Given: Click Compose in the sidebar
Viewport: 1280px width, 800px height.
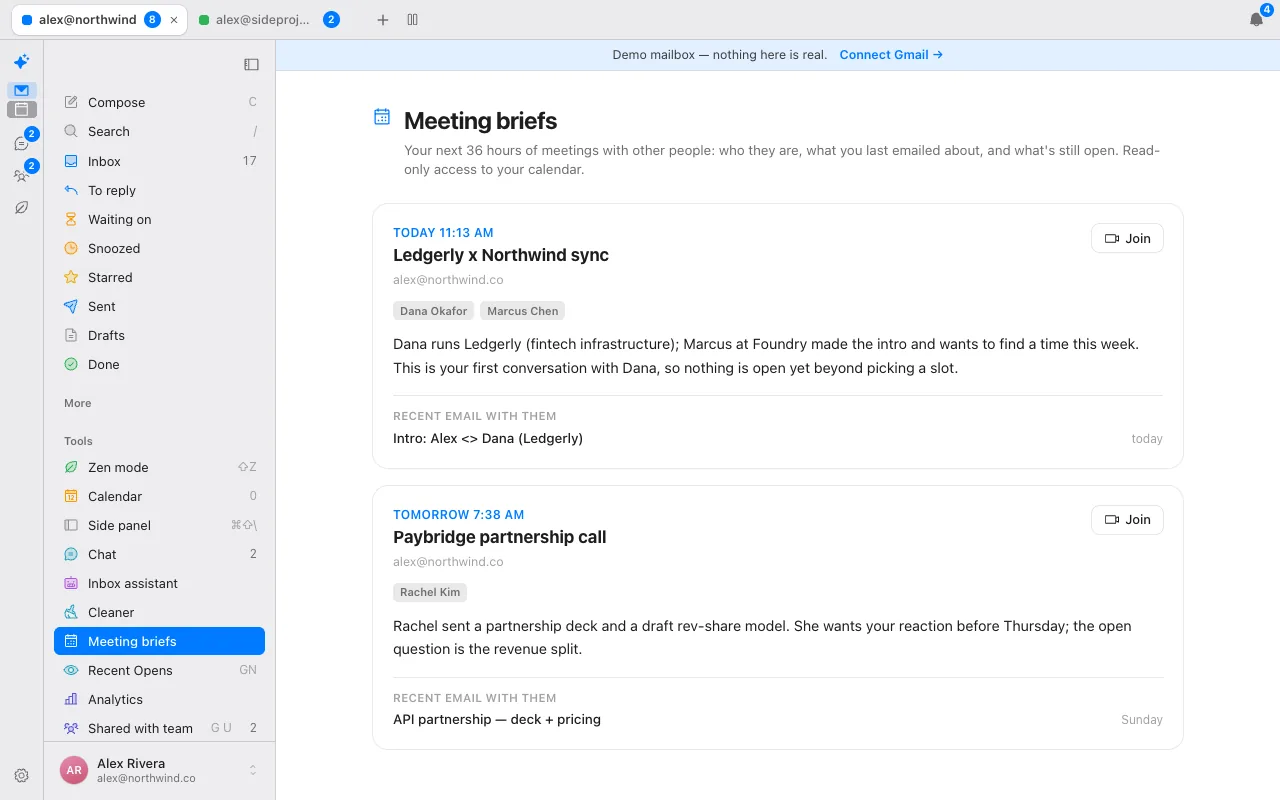Looking at the screenshot, I should 160,102.
